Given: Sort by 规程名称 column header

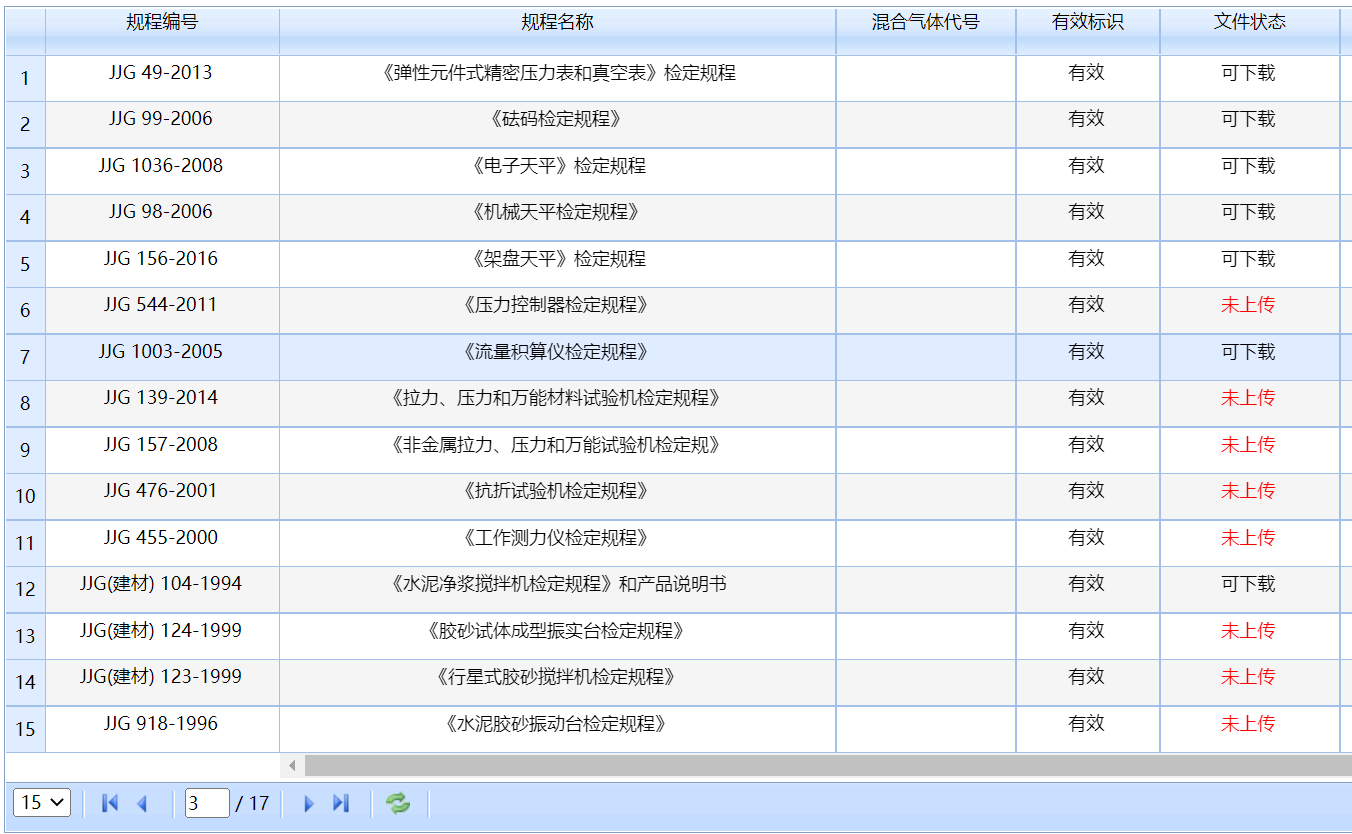Looking at the screenshot, I should tap(557, 22).
